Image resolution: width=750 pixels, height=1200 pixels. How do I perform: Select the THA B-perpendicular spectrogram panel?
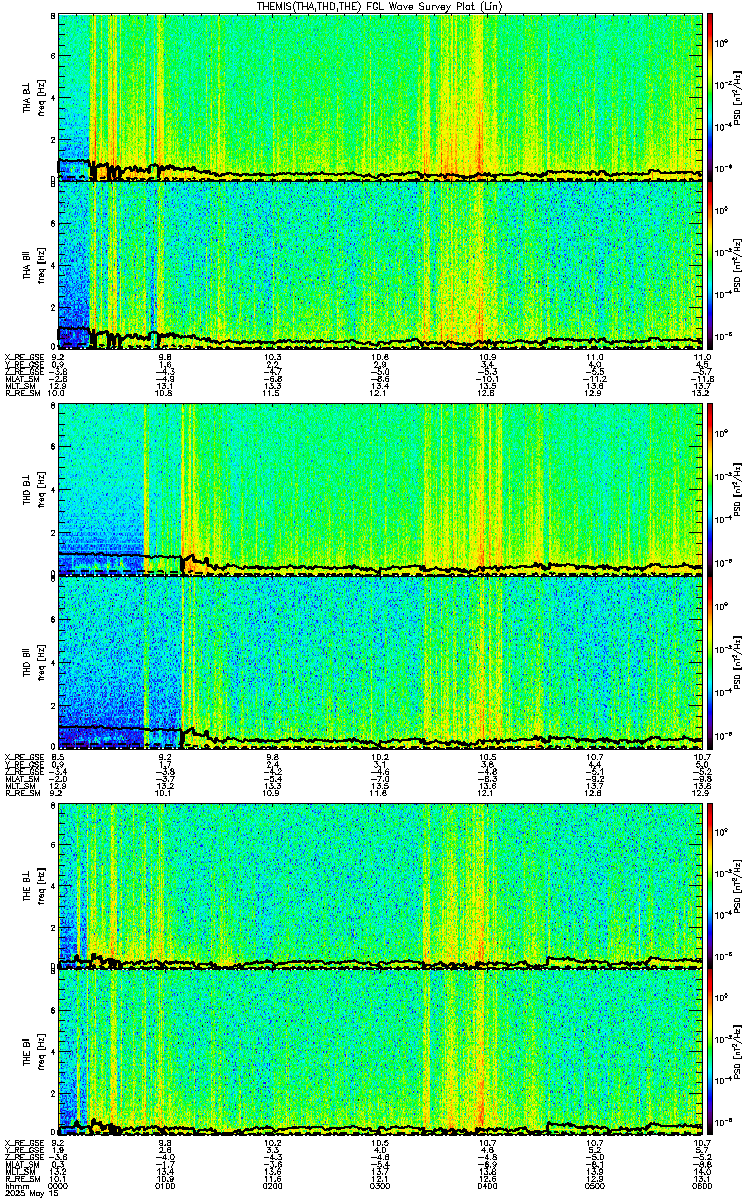click(x=381, y=97)
